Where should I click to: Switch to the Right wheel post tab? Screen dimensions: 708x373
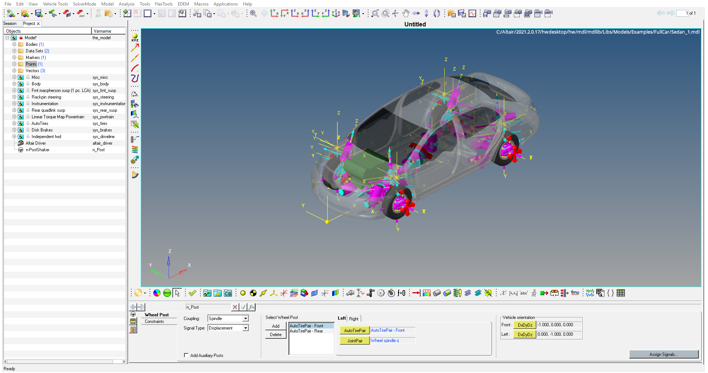tap(354, 318)
